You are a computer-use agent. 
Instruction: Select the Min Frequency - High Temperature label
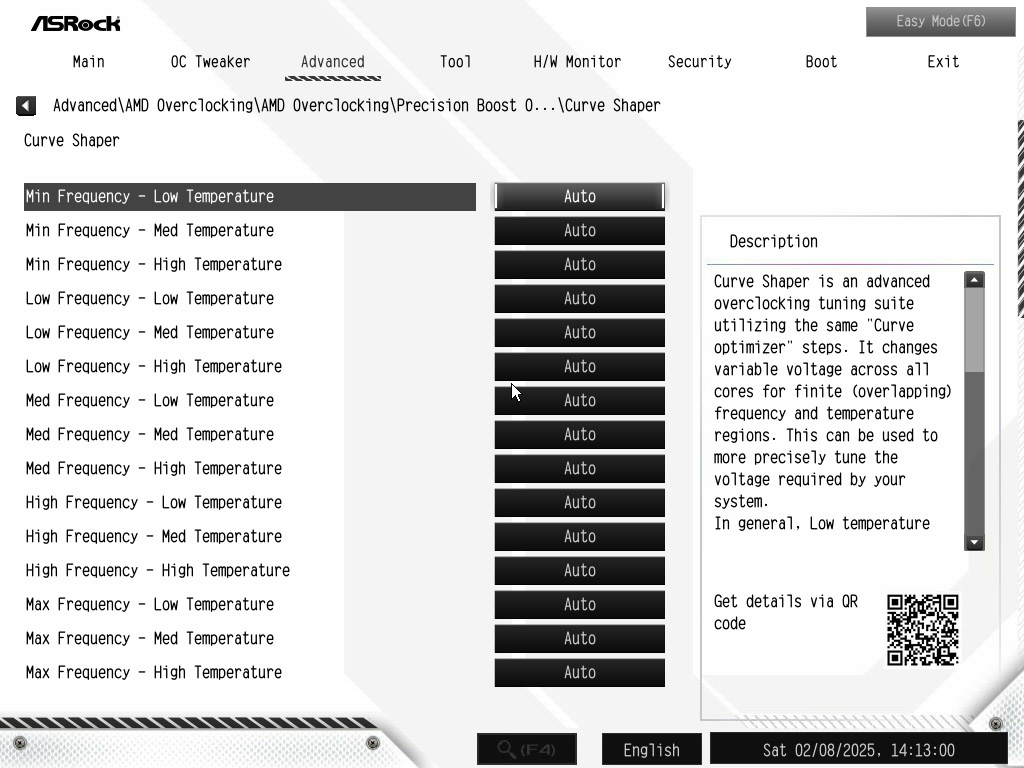pyautogui.click(x=153, y=264)
